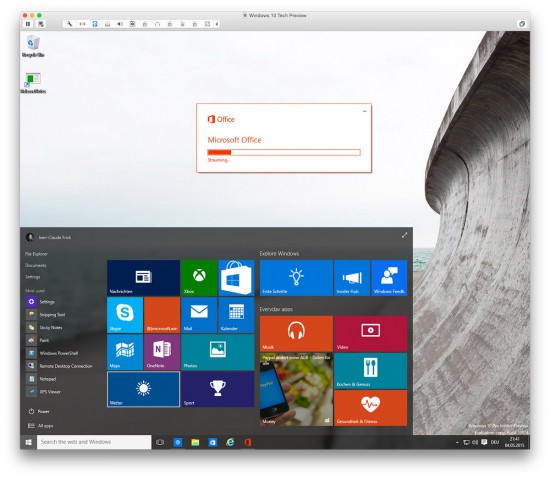The width and height of the screenshot is (550, 478).
Task: Switch the DEU input language indicator
Action: [x=495, y=443]
